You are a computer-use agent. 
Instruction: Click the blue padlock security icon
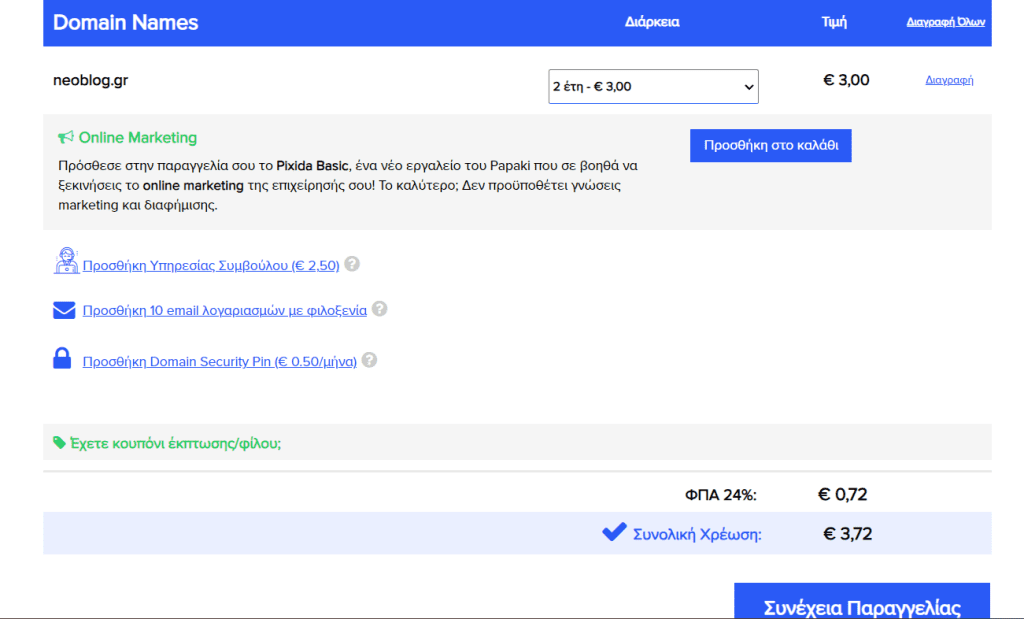(x=62, y=359)
